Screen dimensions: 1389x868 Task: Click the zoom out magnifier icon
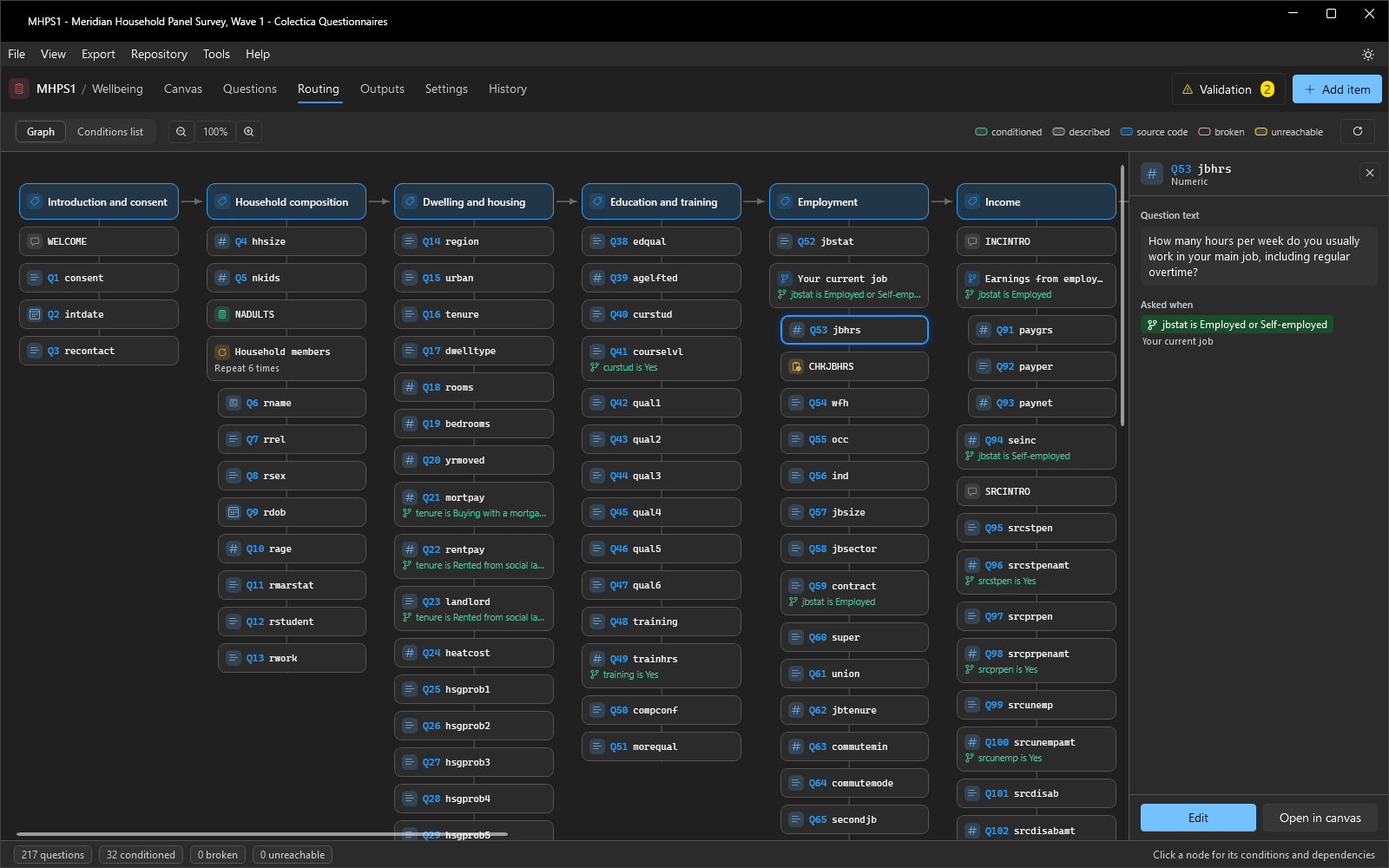point(181,132)
